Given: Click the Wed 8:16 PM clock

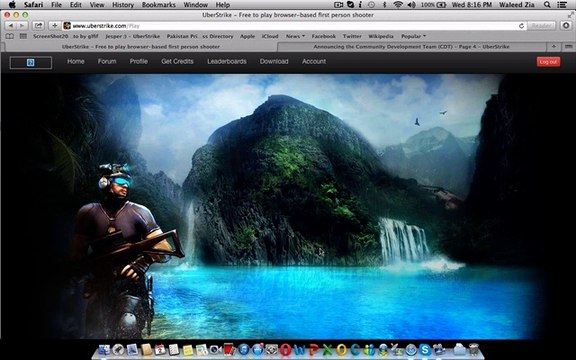Looking at the screenshot, I should click(x=472, y=5).
